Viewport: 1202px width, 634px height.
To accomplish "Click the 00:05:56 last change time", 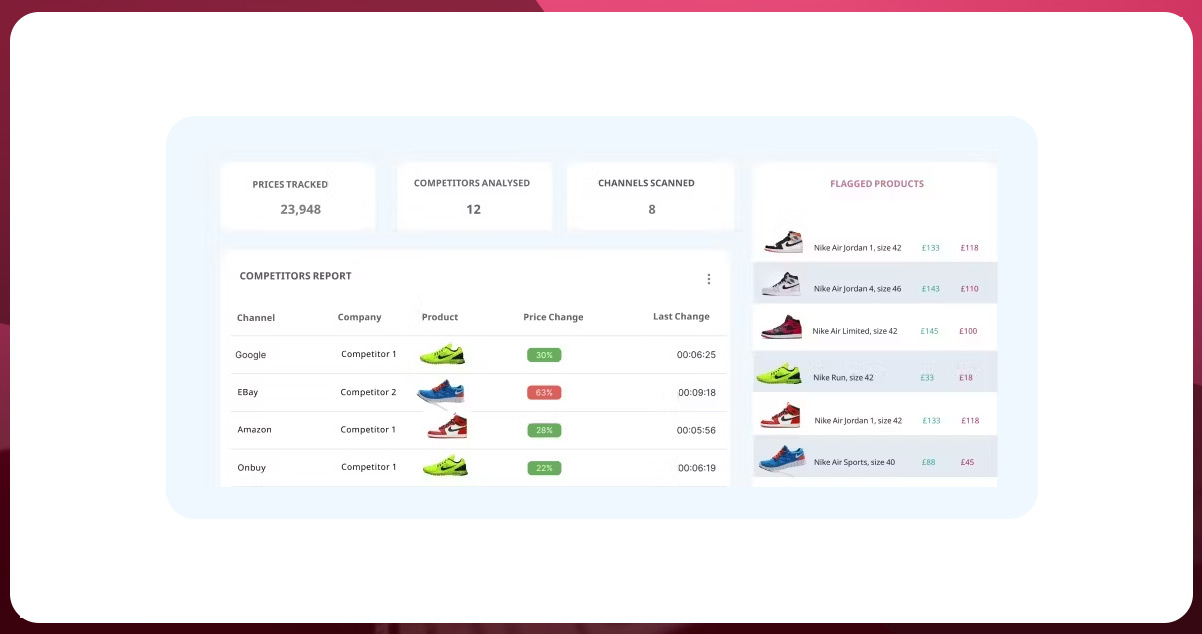I will pyautogui.click(x=696, y=430).
